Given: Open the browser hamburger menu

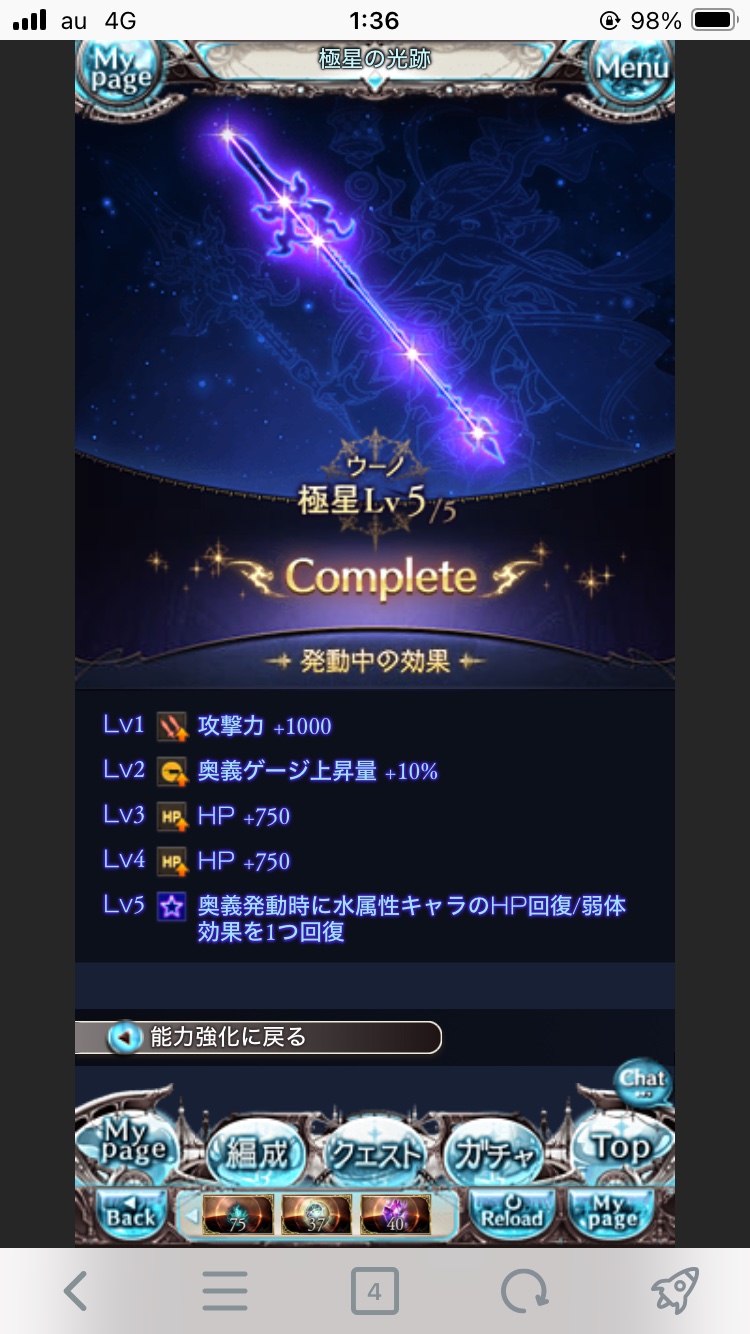Looking at the screenshot, I should click(225, 1291).
